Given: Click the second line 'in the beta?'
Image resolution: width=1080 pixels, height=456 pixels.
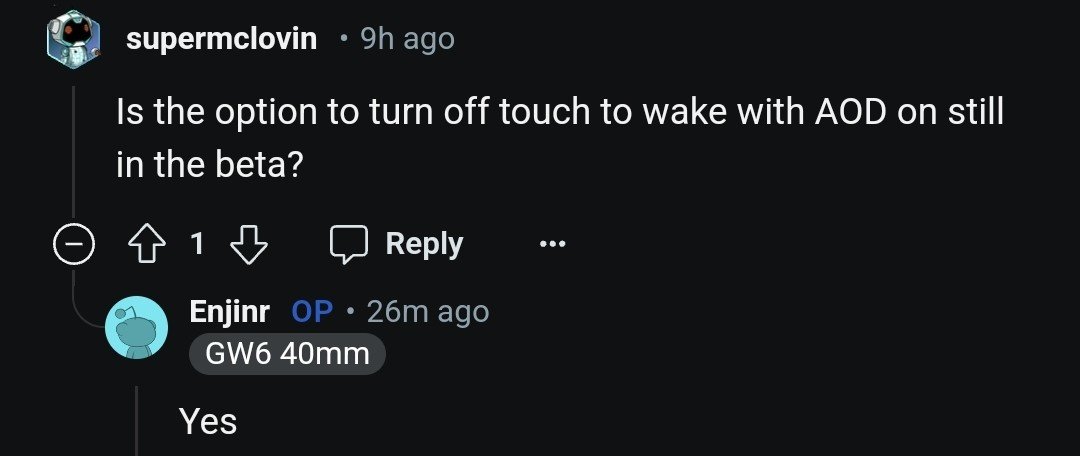Looking at the screenshot, I should tap(209, 165).
